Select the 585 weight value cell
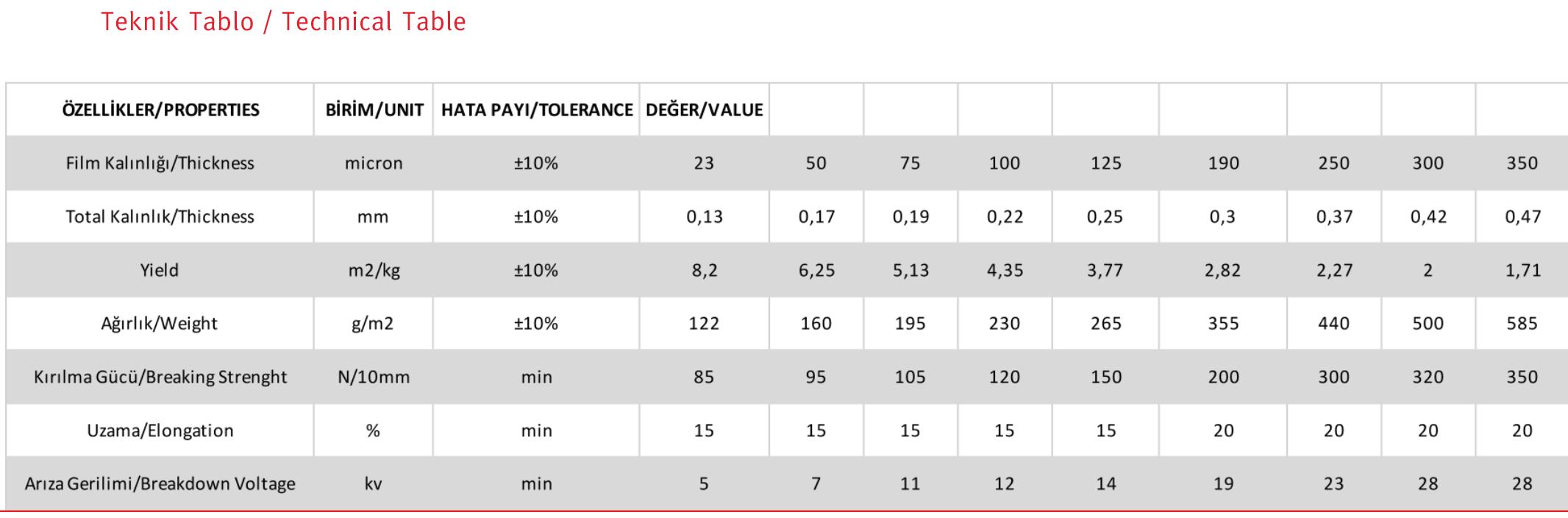 (1522, 323)
